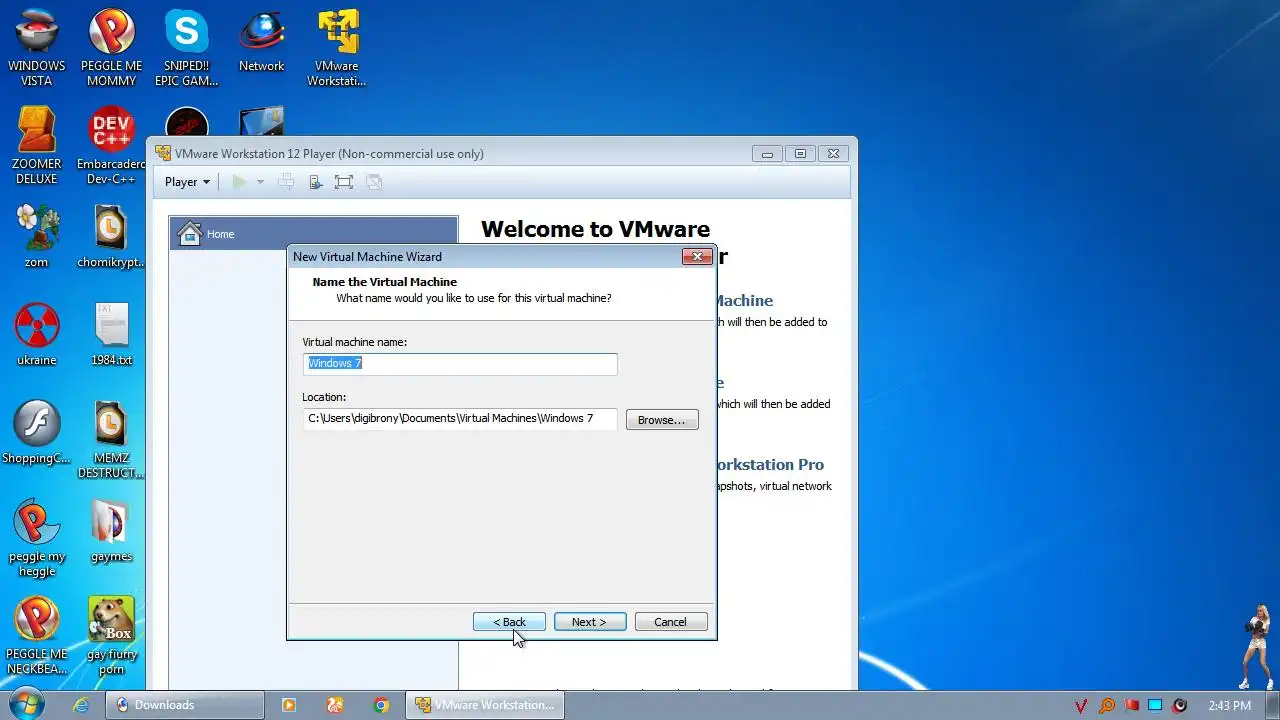
Task: Minimize the VMware Workstation Player window
Action: point(767,154)
